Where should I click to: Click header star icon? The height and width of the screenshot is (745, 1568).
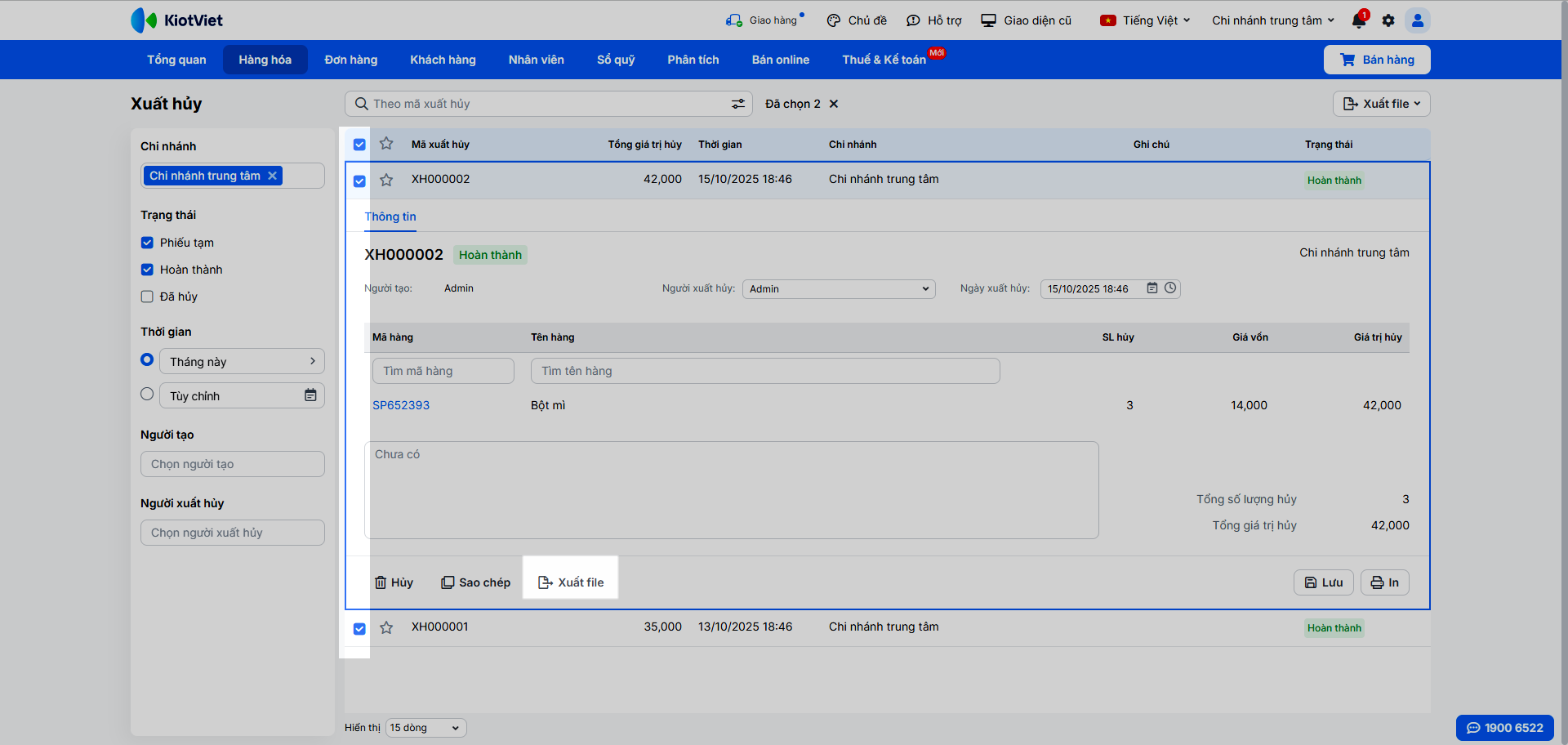pyautogui.click(x=386, y=144)
